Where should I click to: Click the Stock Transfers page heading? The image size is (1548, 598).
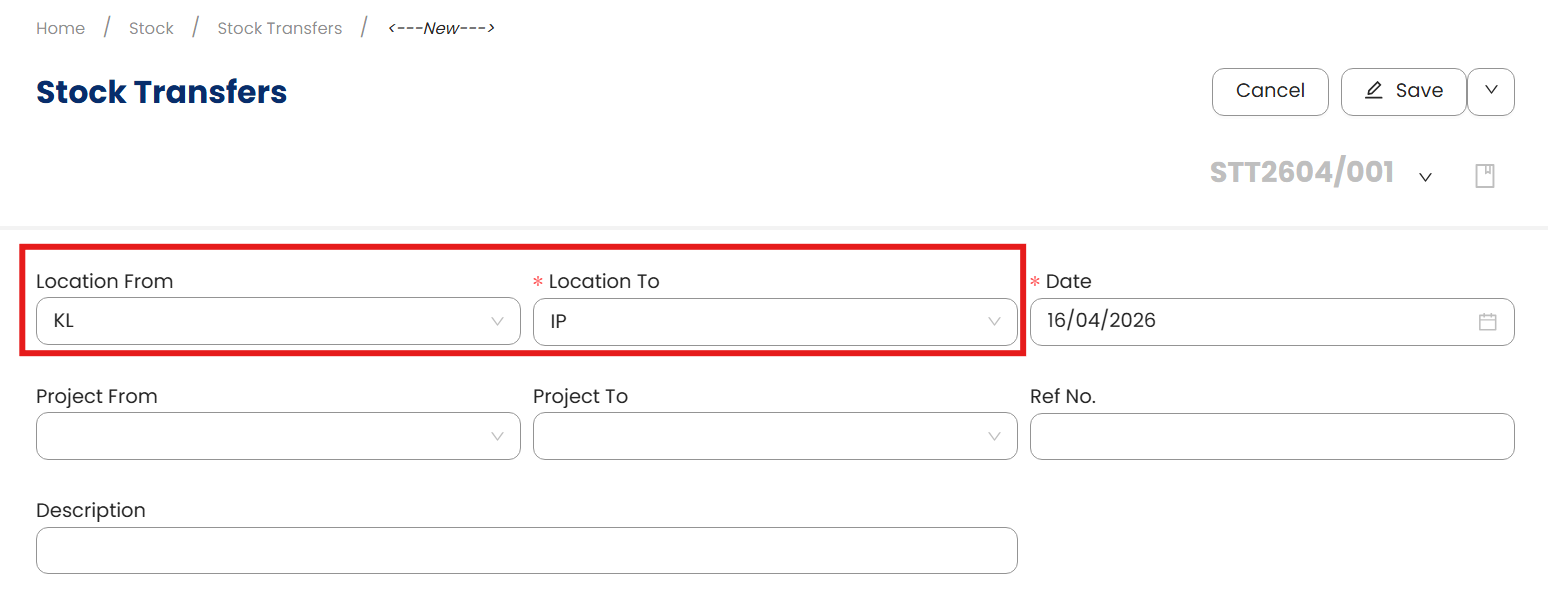tap(162, 92)
